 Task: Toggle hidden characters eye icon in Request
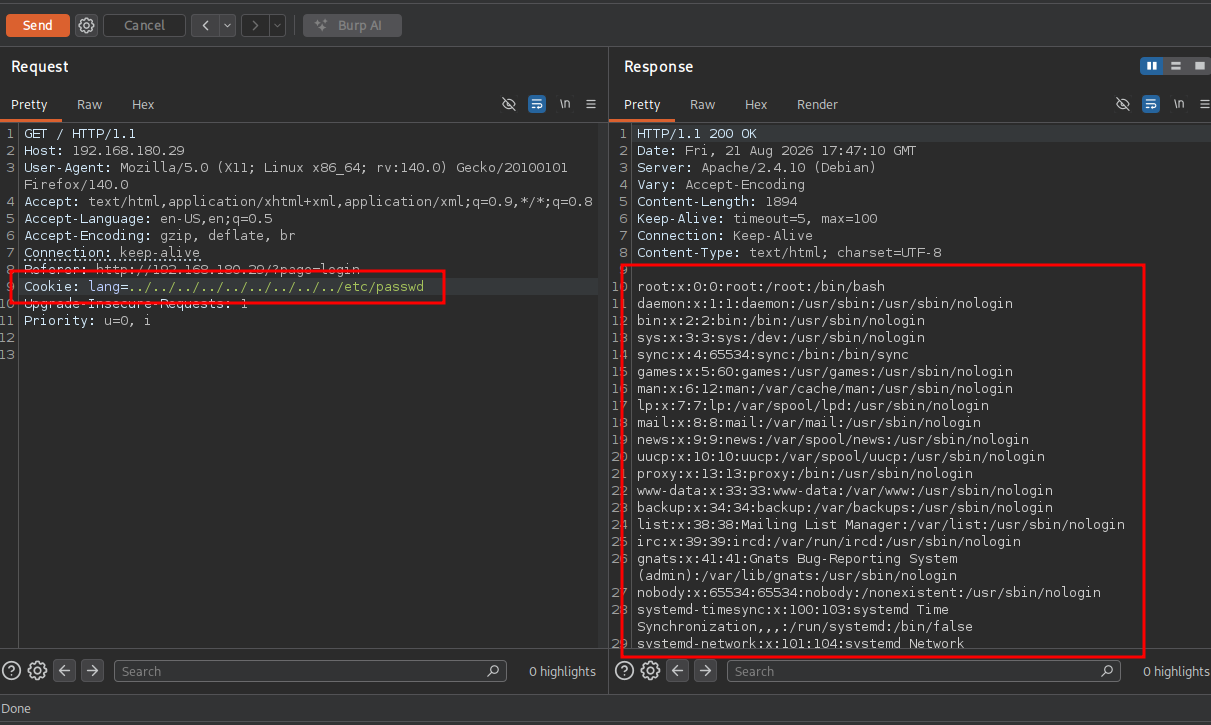click(508, 104)
